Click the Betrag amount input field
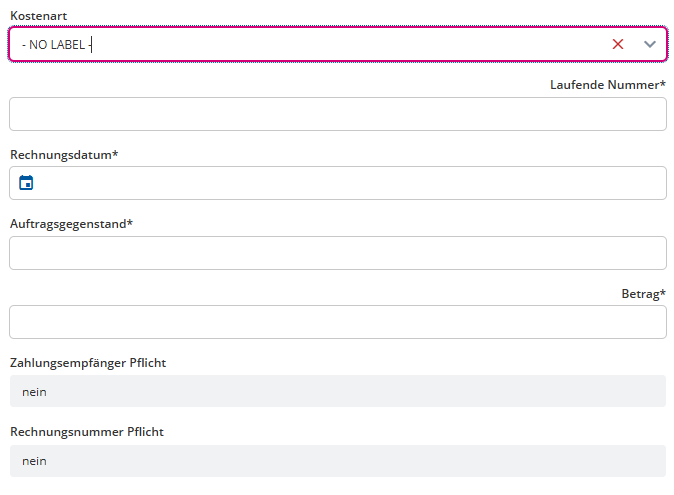Image resolution: width=674 pixels, height=495 pixels. pyautogui.click(x=338, y=322)
